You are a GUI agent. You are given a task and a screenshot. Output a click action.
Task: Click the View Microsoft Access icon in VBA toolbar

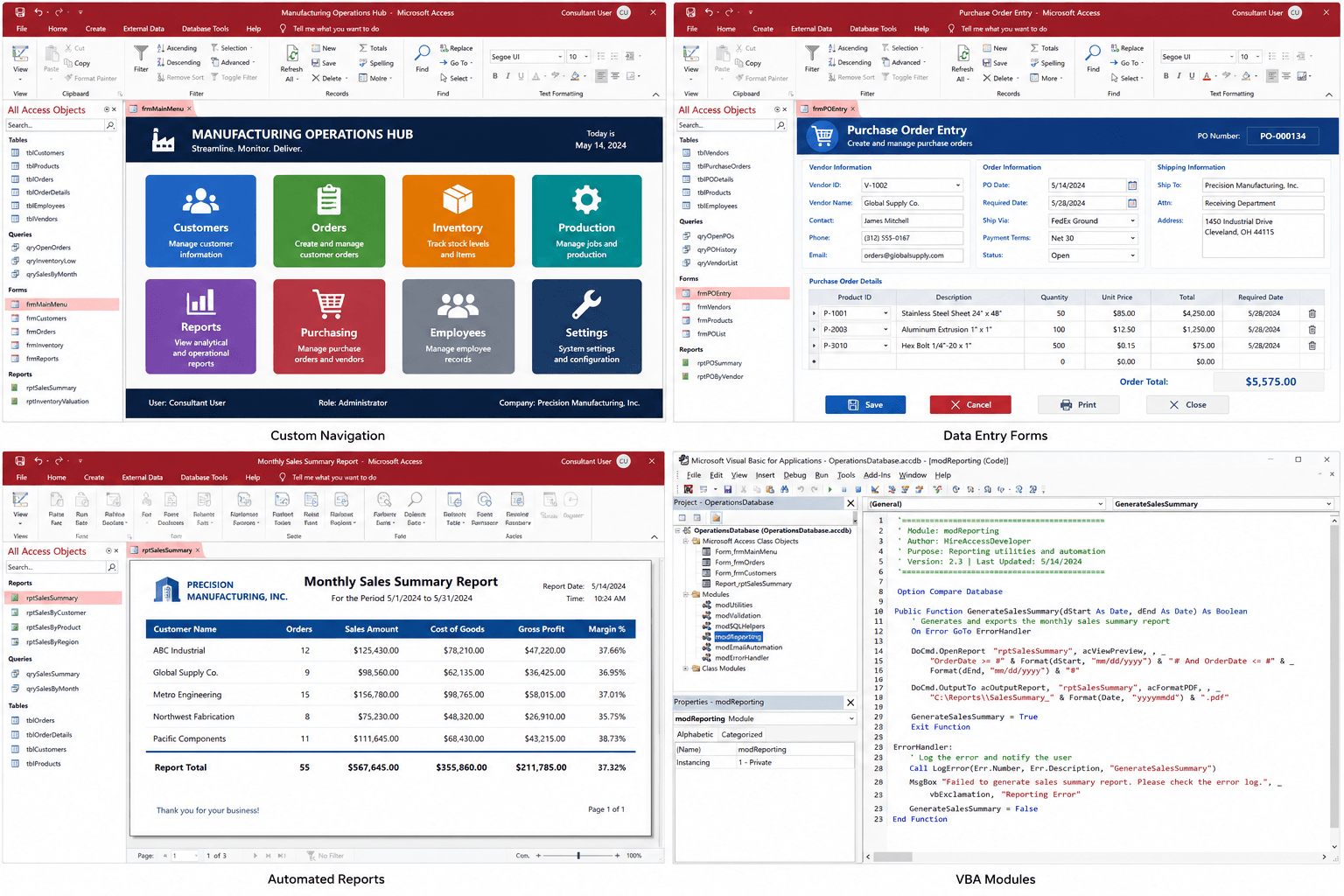(x=689, y=490)
